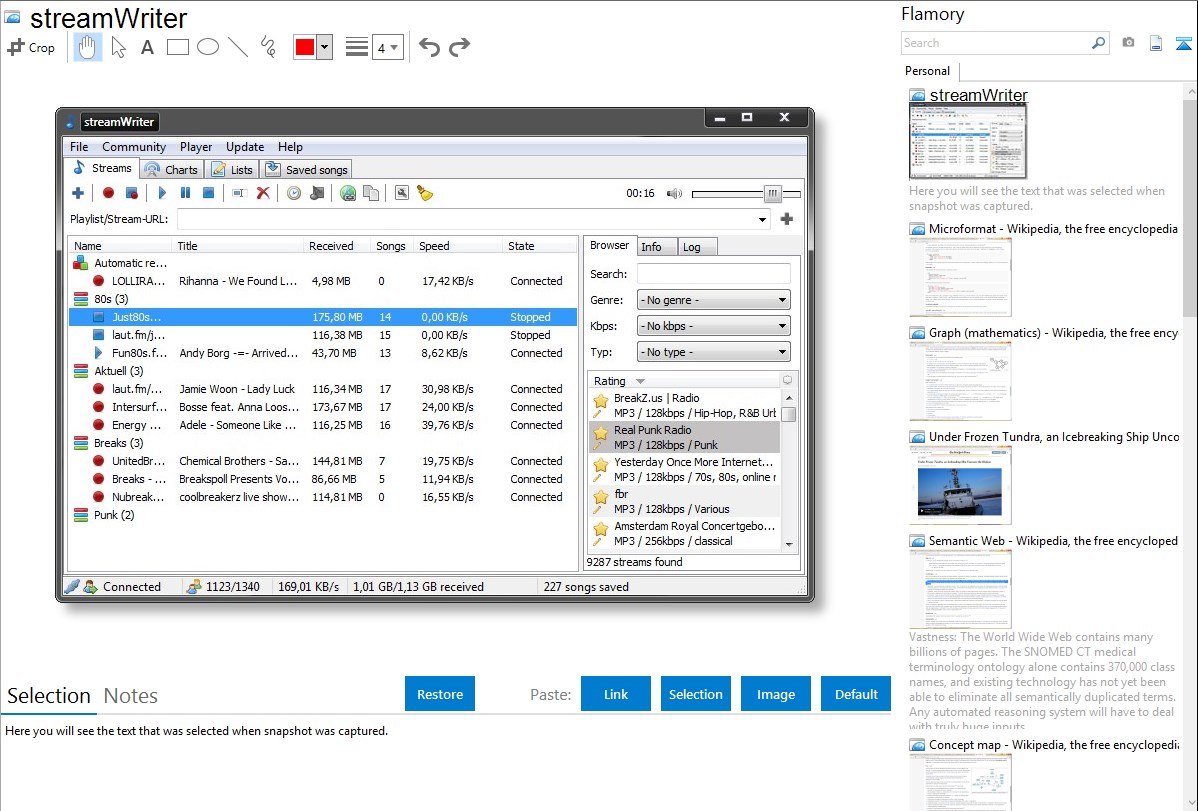
Task: Select the rectangle drawing tool
Action: point(177,47)
